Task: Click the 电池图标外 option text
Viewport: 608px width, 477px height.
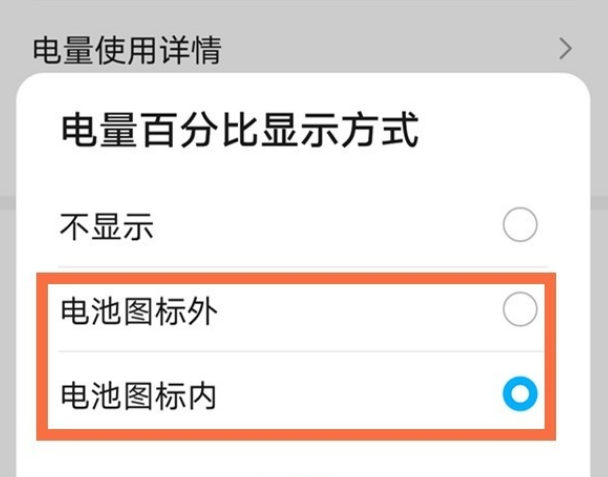Action: (139, 312)
